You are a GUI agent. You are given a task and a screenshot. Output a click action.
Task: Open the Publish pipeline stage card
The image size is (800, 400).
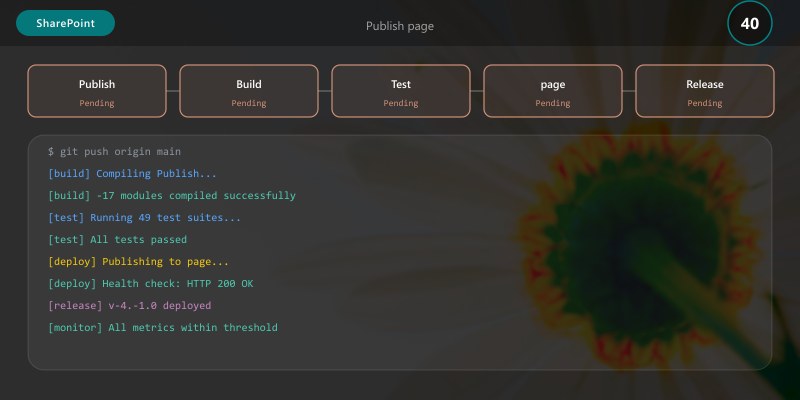click(97, 91)
